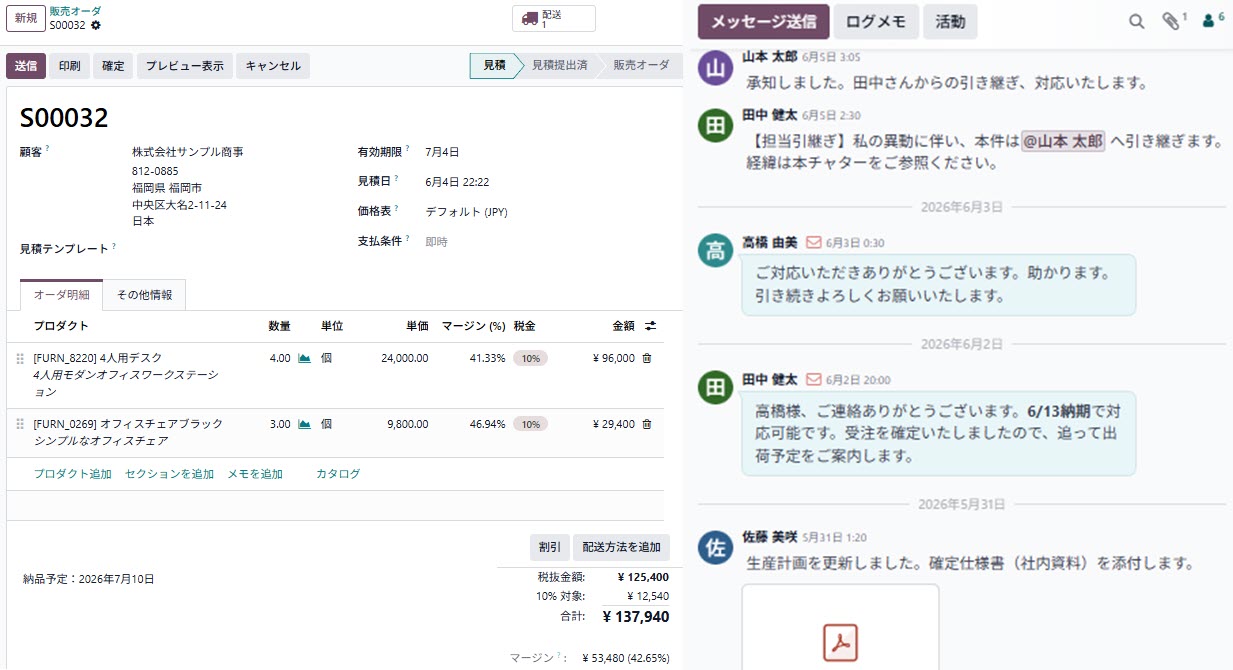The height and width of the screenshot is (670, 1233).
Task: Open the 支払条件 即時 field
Action: (x=437, y=241)
